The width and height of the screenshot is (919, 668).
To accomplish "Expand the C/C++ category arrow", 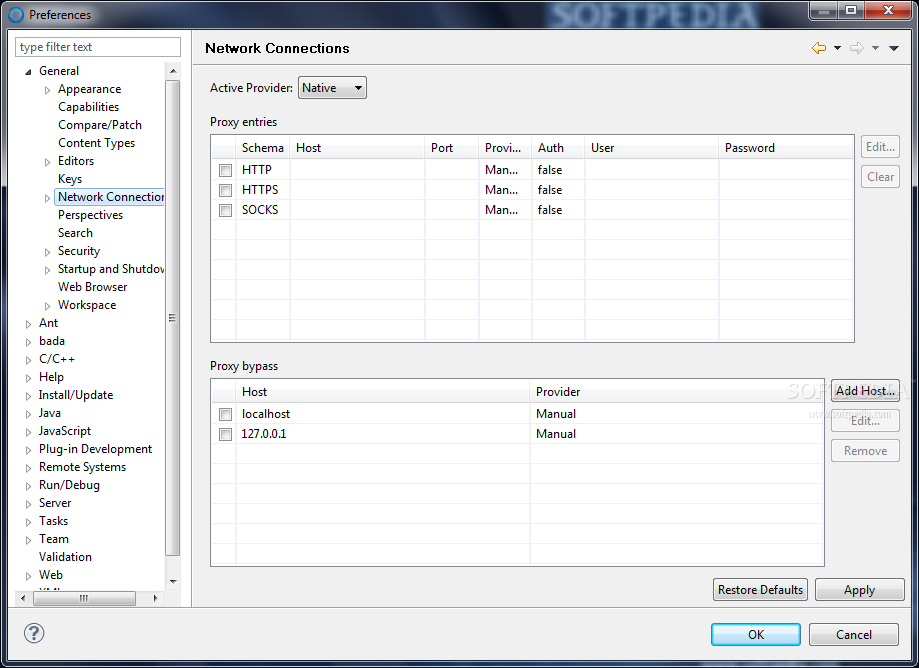I will click(x=28, y=360).
